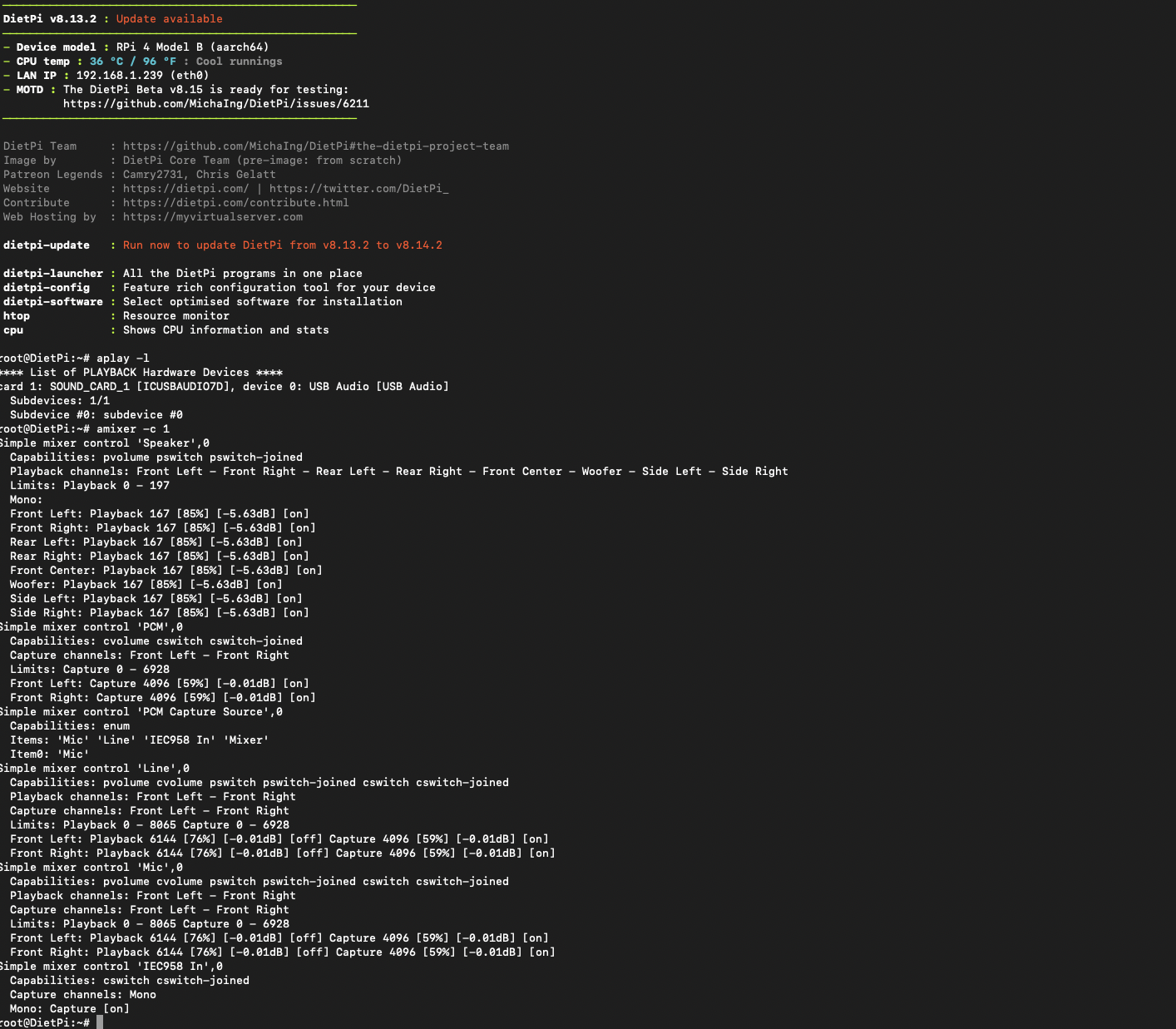Click the dietpi-software command name
This screenshot has height=1029, width=1176.
(x=53, y=302)
